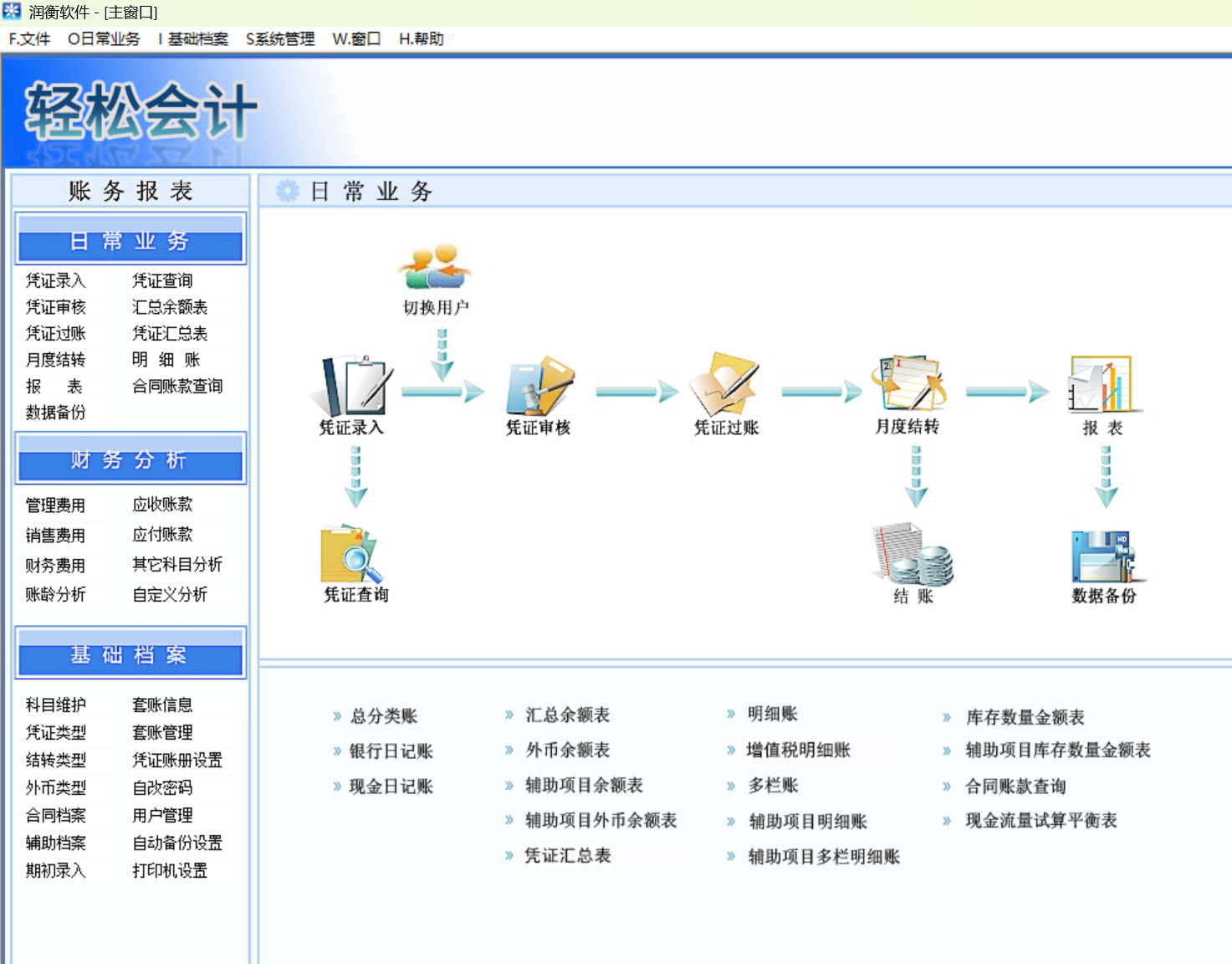This screenshot has height=964, width=1232.
Task: Open the W.窗口 menu
Action: (x=356, y=39)
